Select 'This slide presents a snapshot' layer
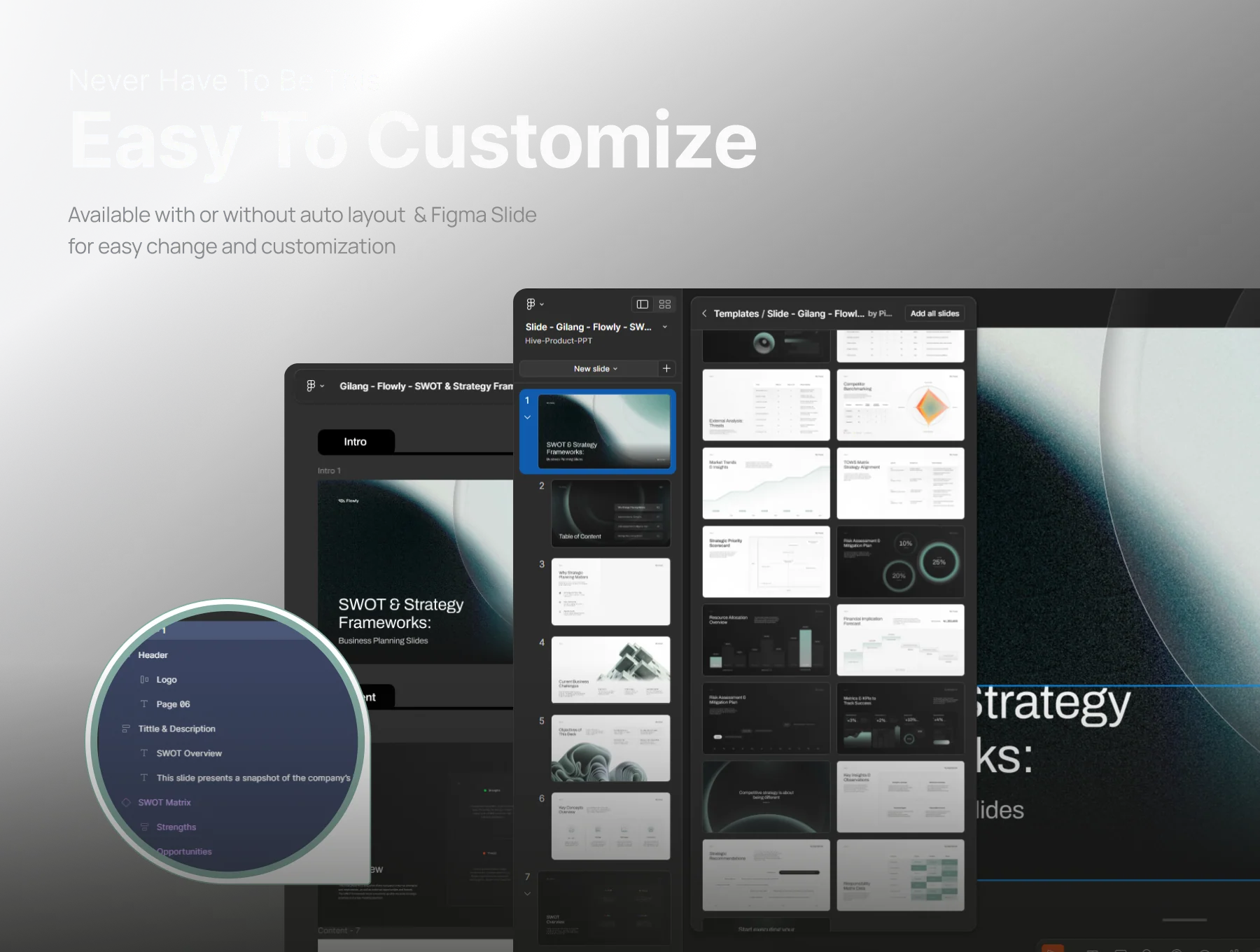The height and width of the screenshot is (952, 1260). [x=253, y=778]
